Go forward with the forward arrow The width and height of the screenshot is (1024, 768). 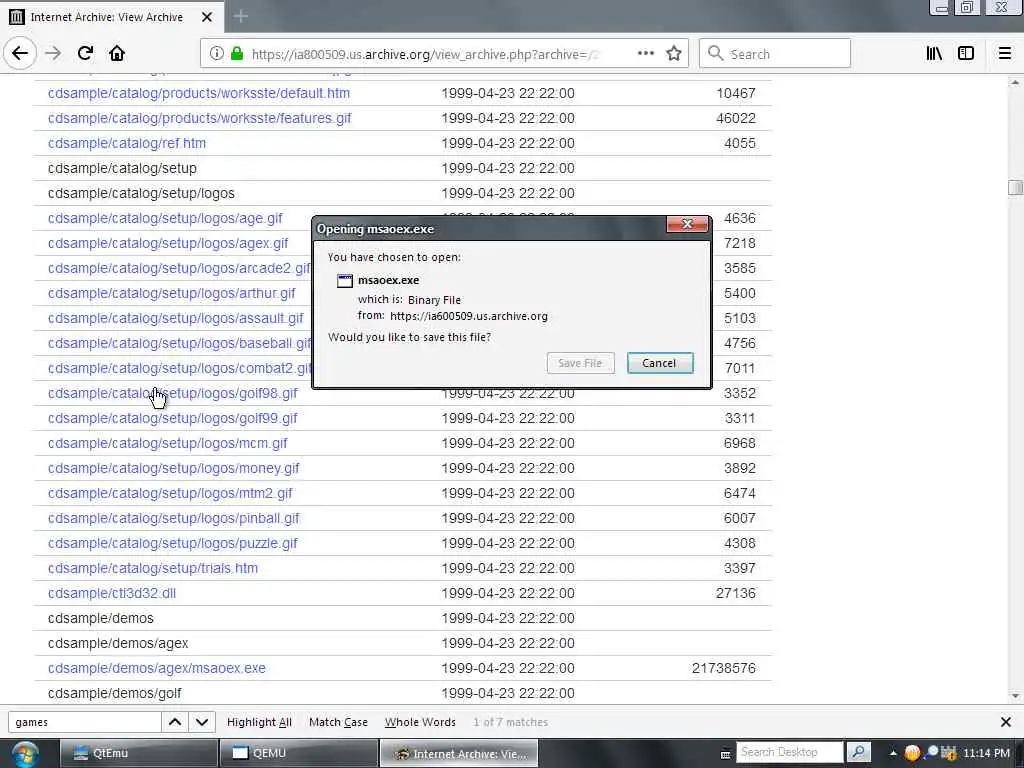coord(53,54)
